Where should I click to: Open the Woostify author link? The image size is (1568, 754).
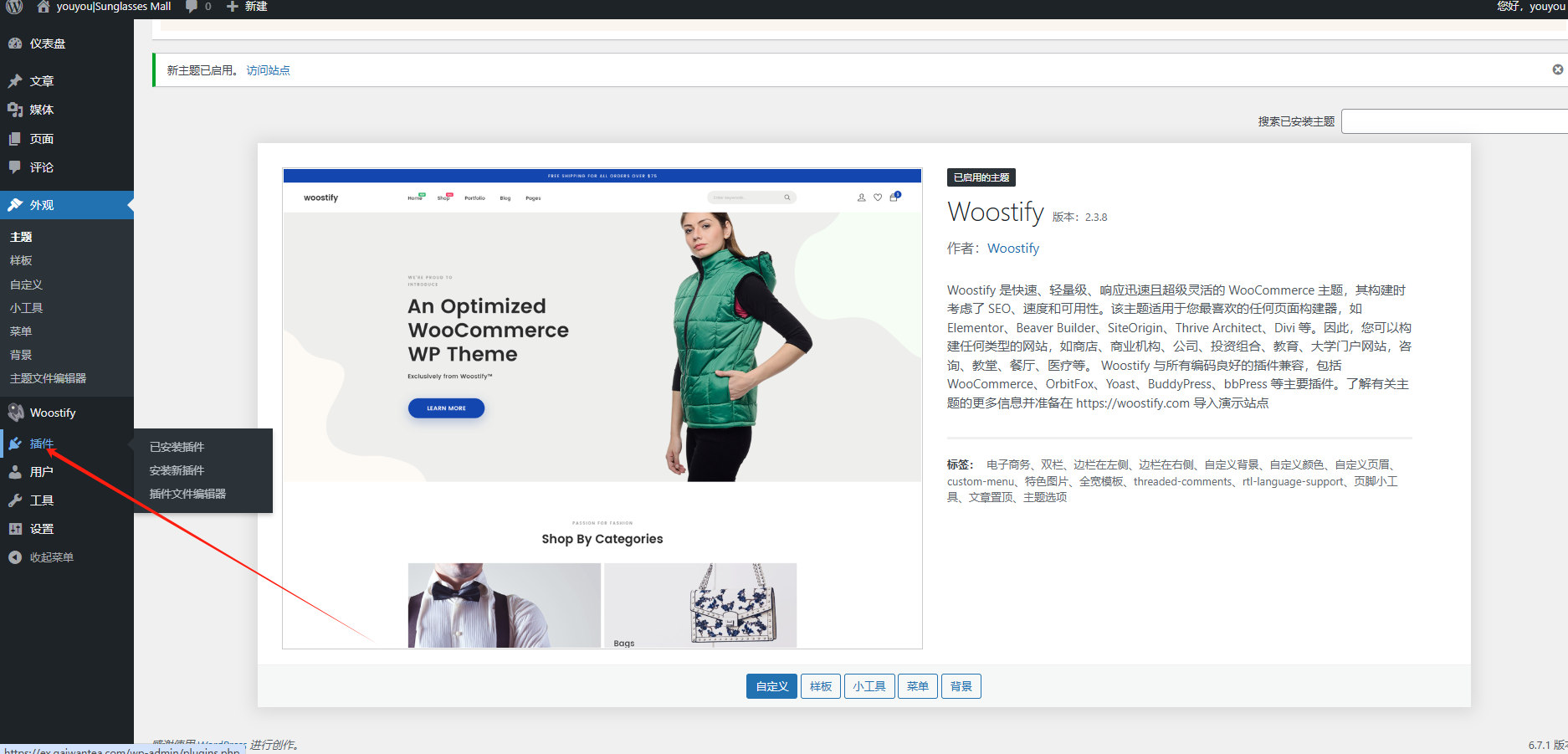(1013, 249)
